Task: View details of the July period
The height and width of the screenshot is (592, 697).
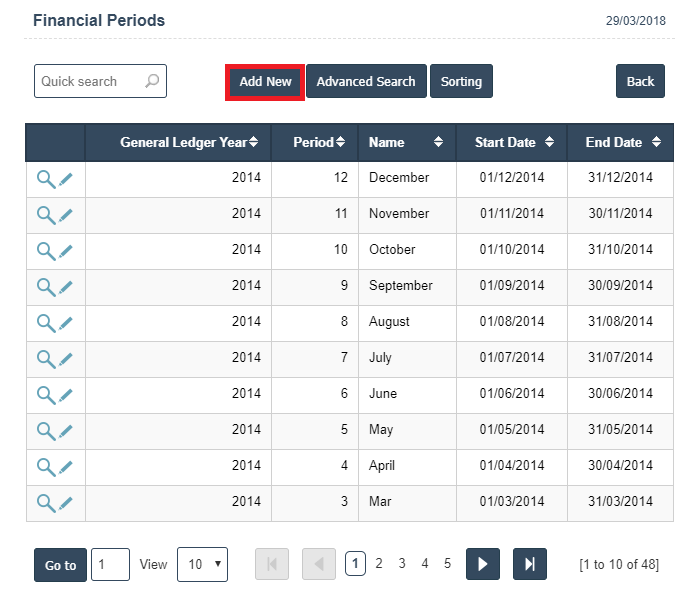Action: click(46, 360)
